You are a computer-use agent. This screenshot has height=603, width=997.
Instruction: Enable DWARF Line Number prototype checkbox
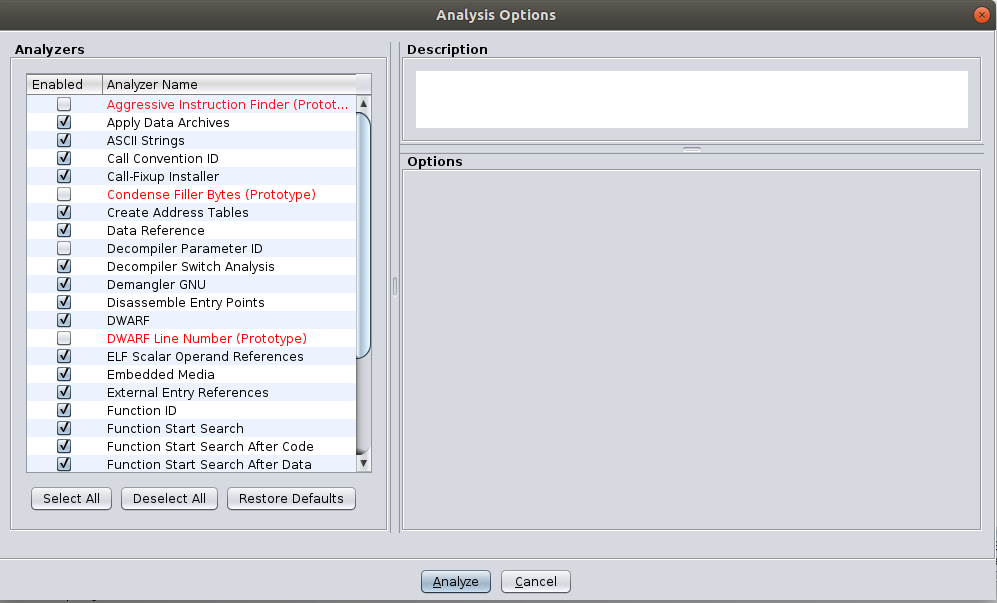pyautogui.click(x=64, y=338)
